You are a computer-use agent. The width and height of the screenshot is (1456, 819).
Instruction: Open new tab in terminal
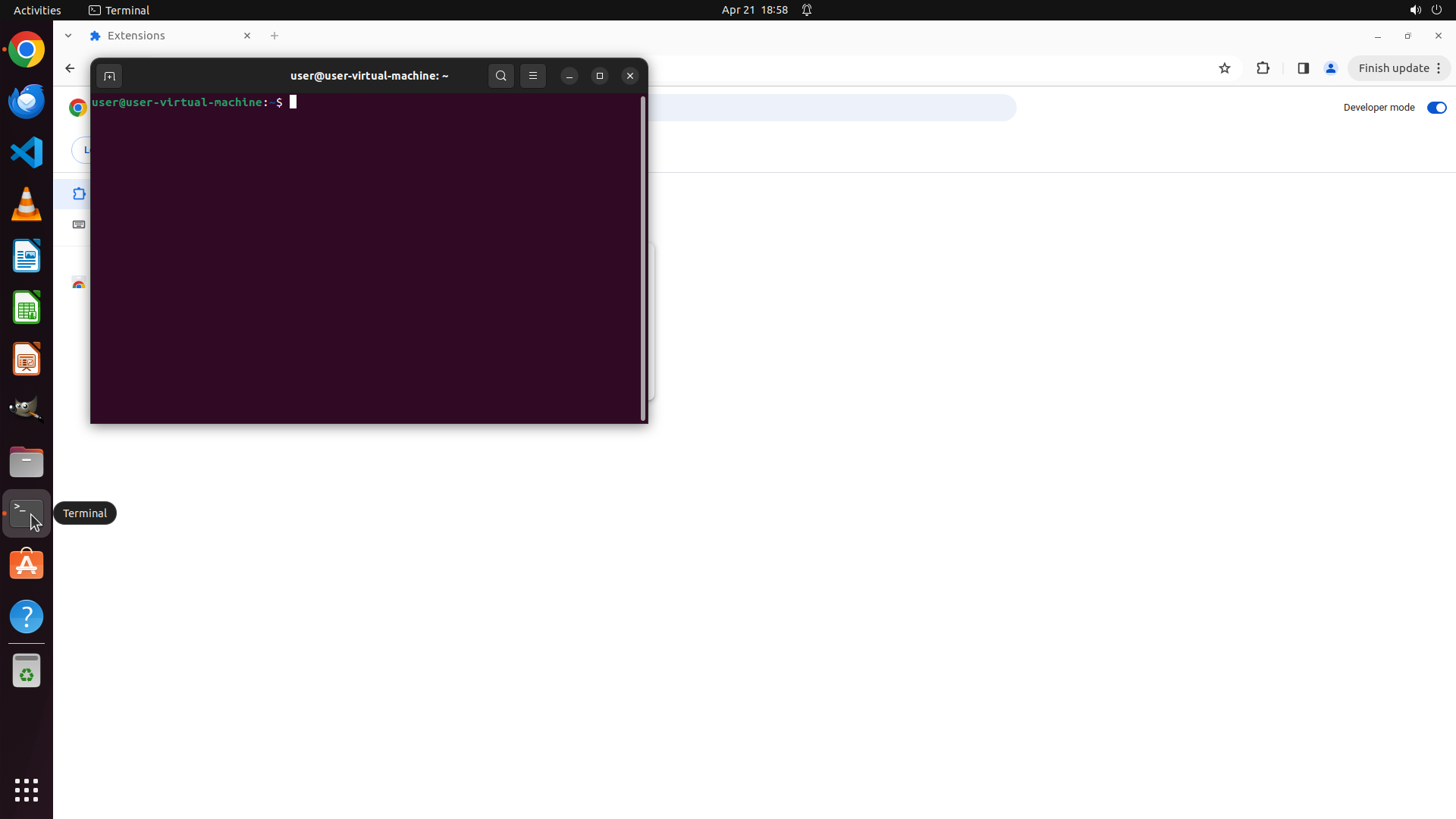pos(109,76)
